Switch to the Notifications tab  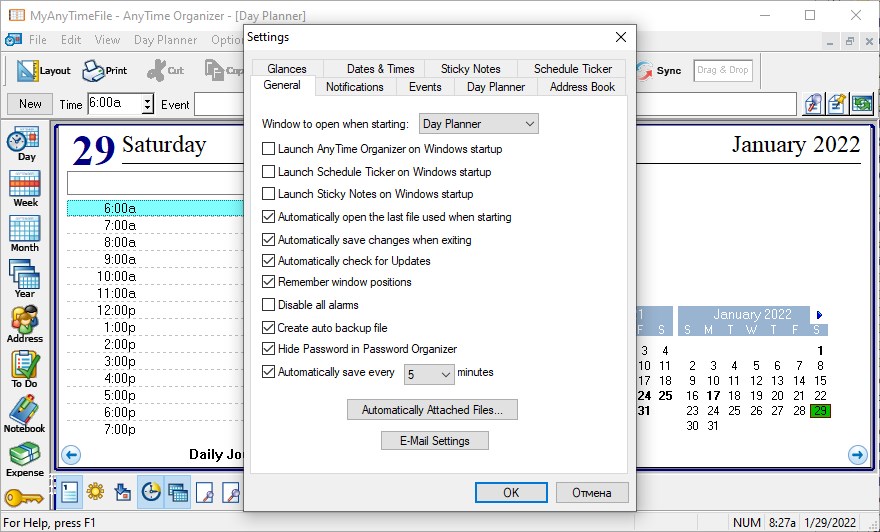[x=355, y=87]
